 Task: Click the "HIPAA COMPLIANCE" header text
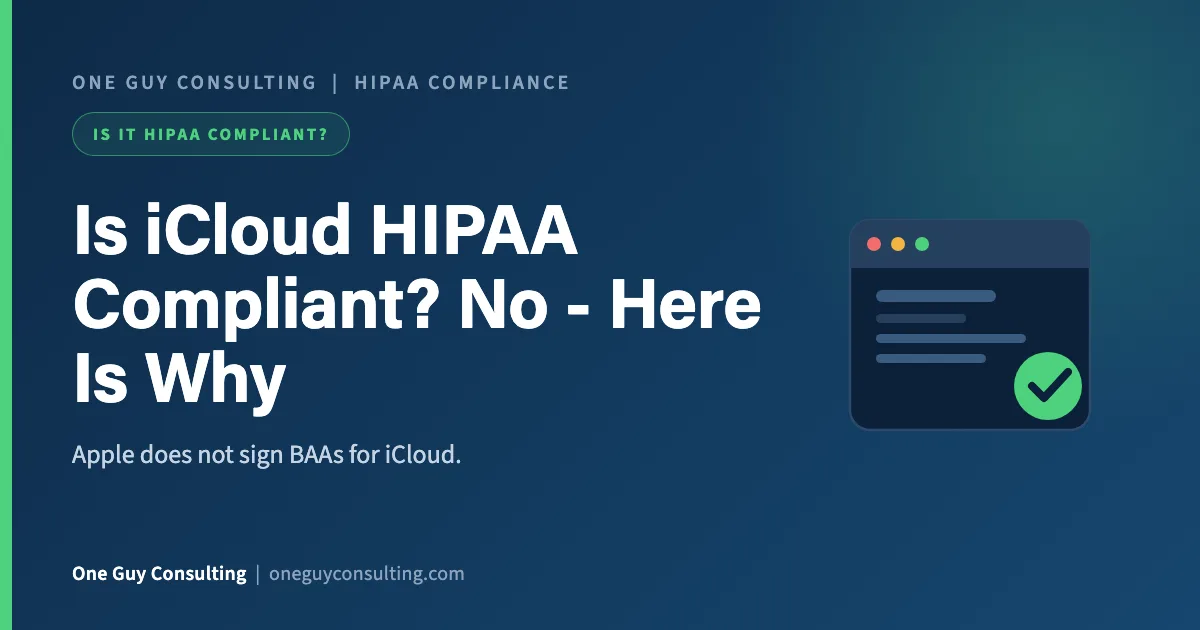(x=462, y=83)
